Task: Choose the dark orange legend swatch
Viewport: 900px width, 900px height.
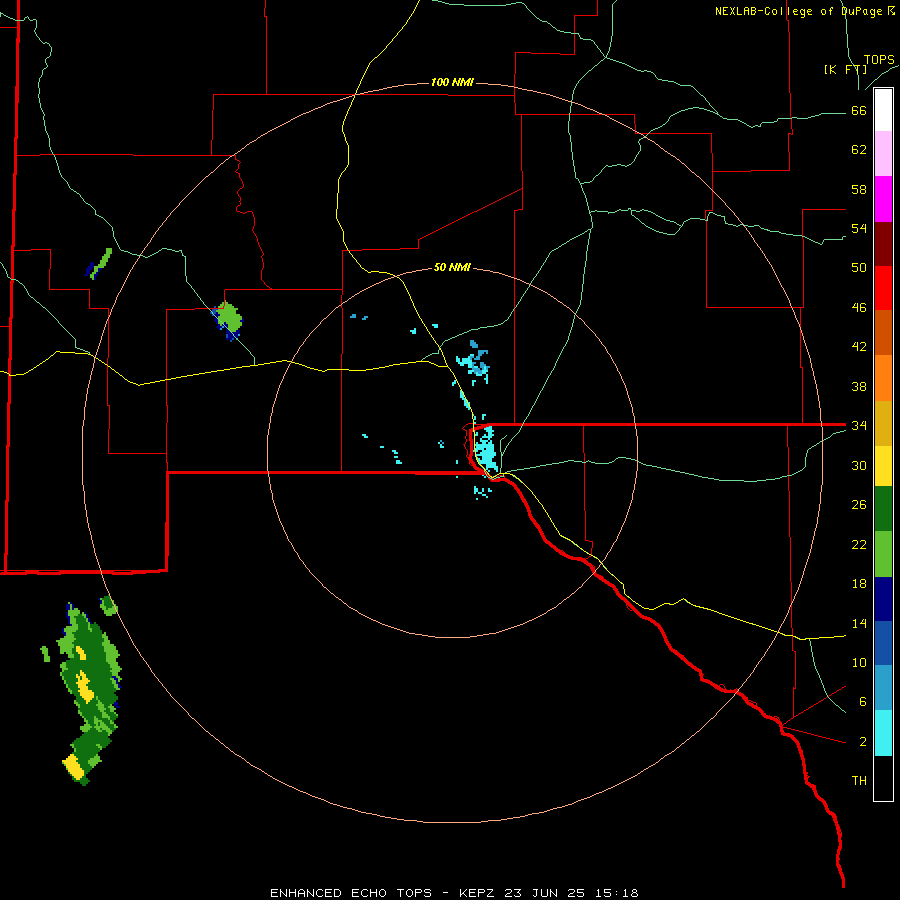Action: click(x=883, y=332)
